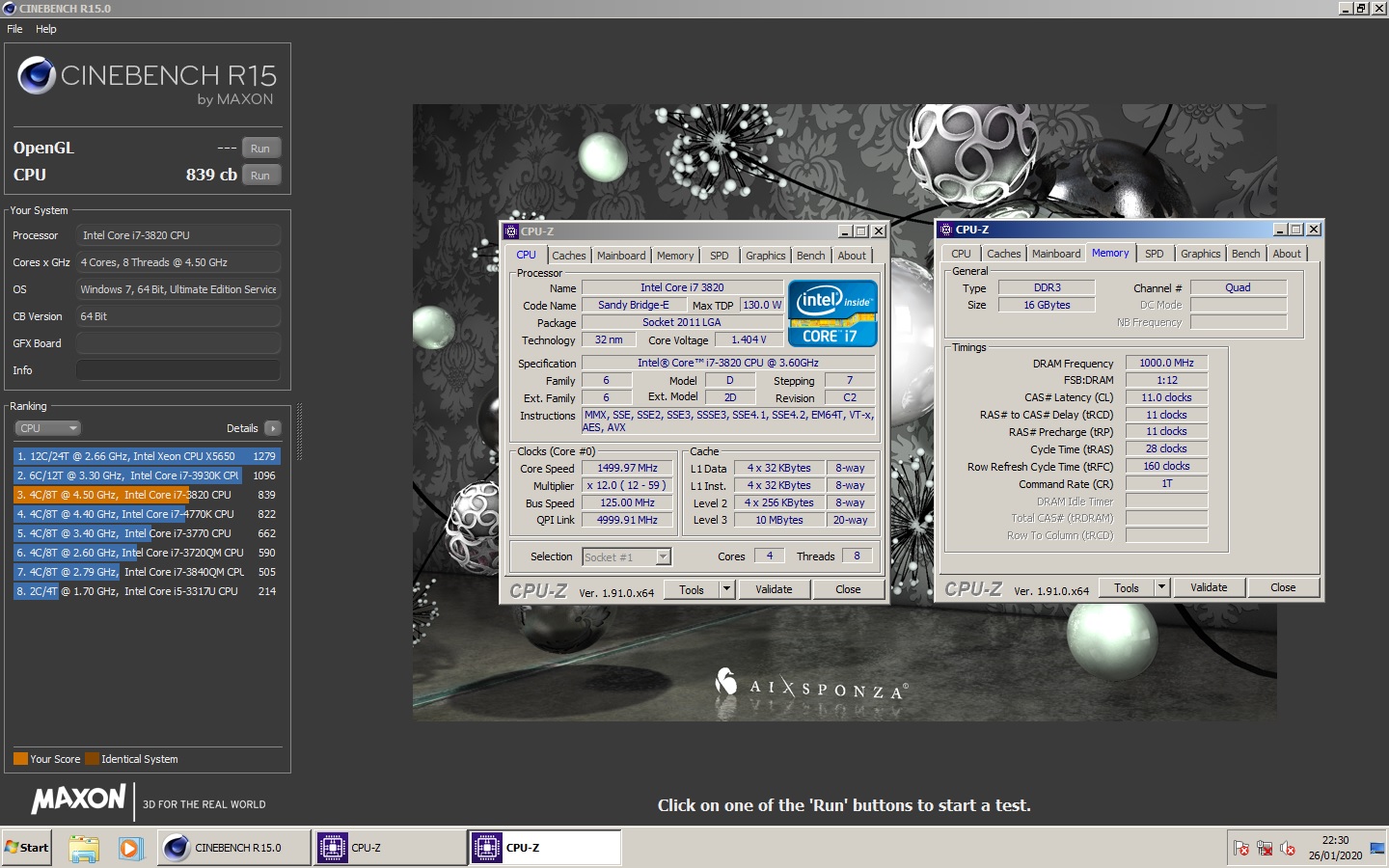Open Bench tab in right CPU-Z
The image size is (1389, 868).
1246,254
